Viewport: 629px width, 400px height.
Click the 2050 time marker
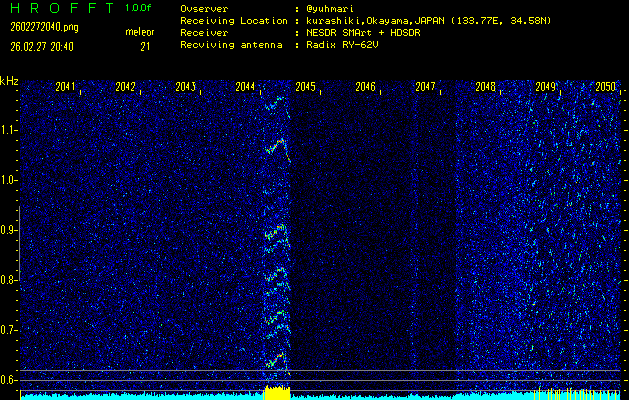605,88
